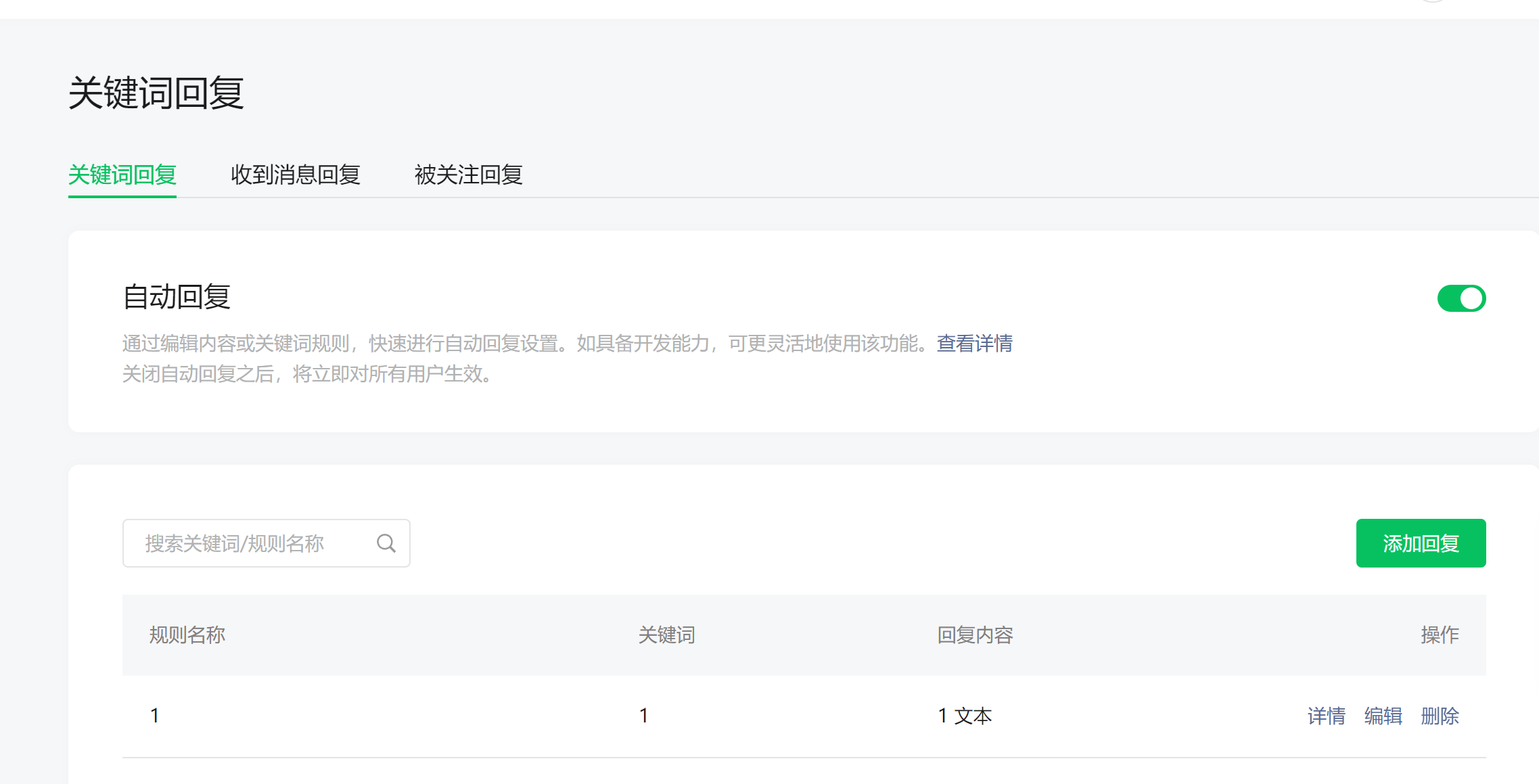Click the keyword cell value of row one
The image size is (1539, 784).
click(644, 716)
